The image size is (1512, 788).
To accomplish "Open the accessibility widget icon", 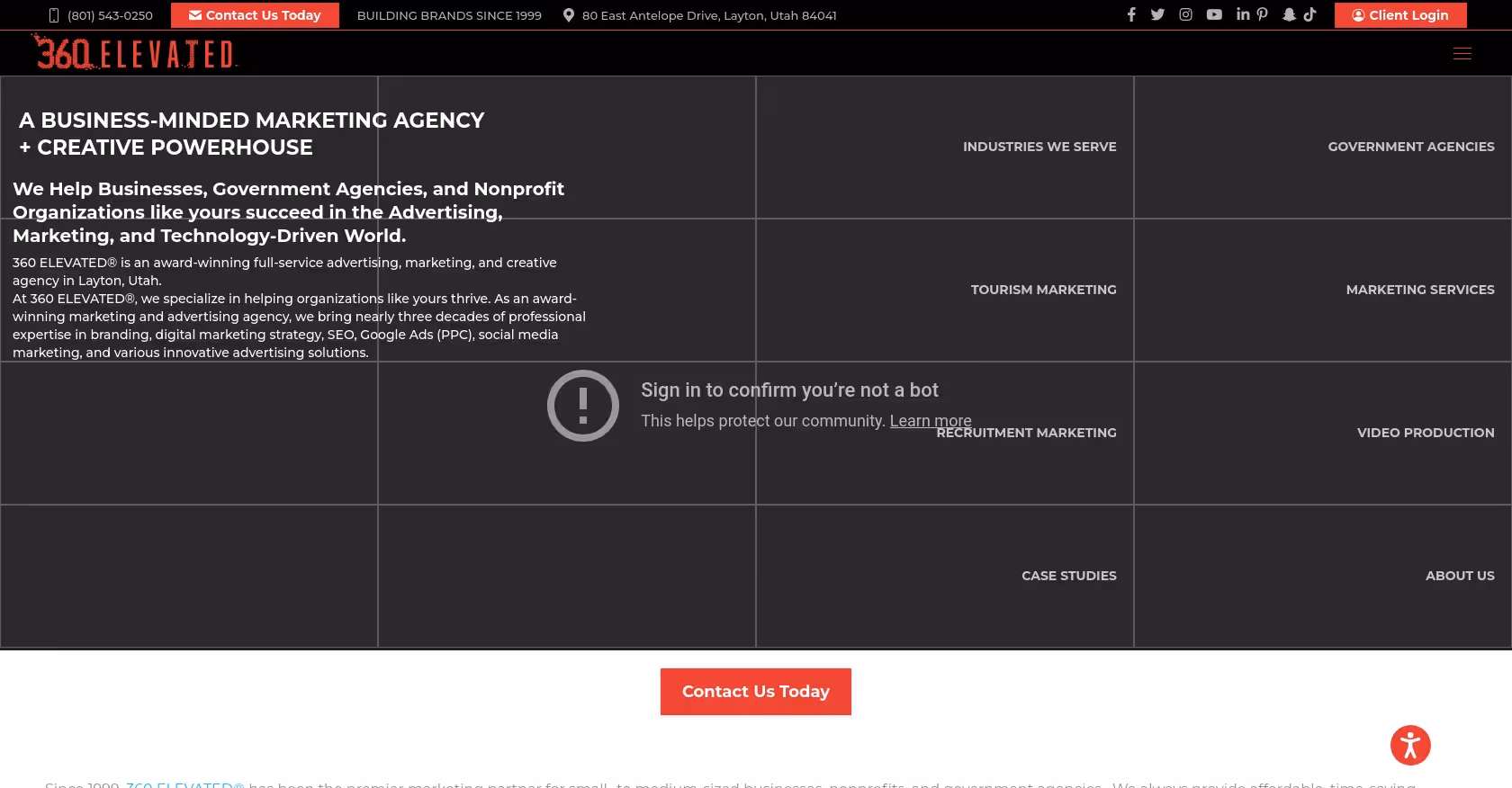I will 1410,745.
